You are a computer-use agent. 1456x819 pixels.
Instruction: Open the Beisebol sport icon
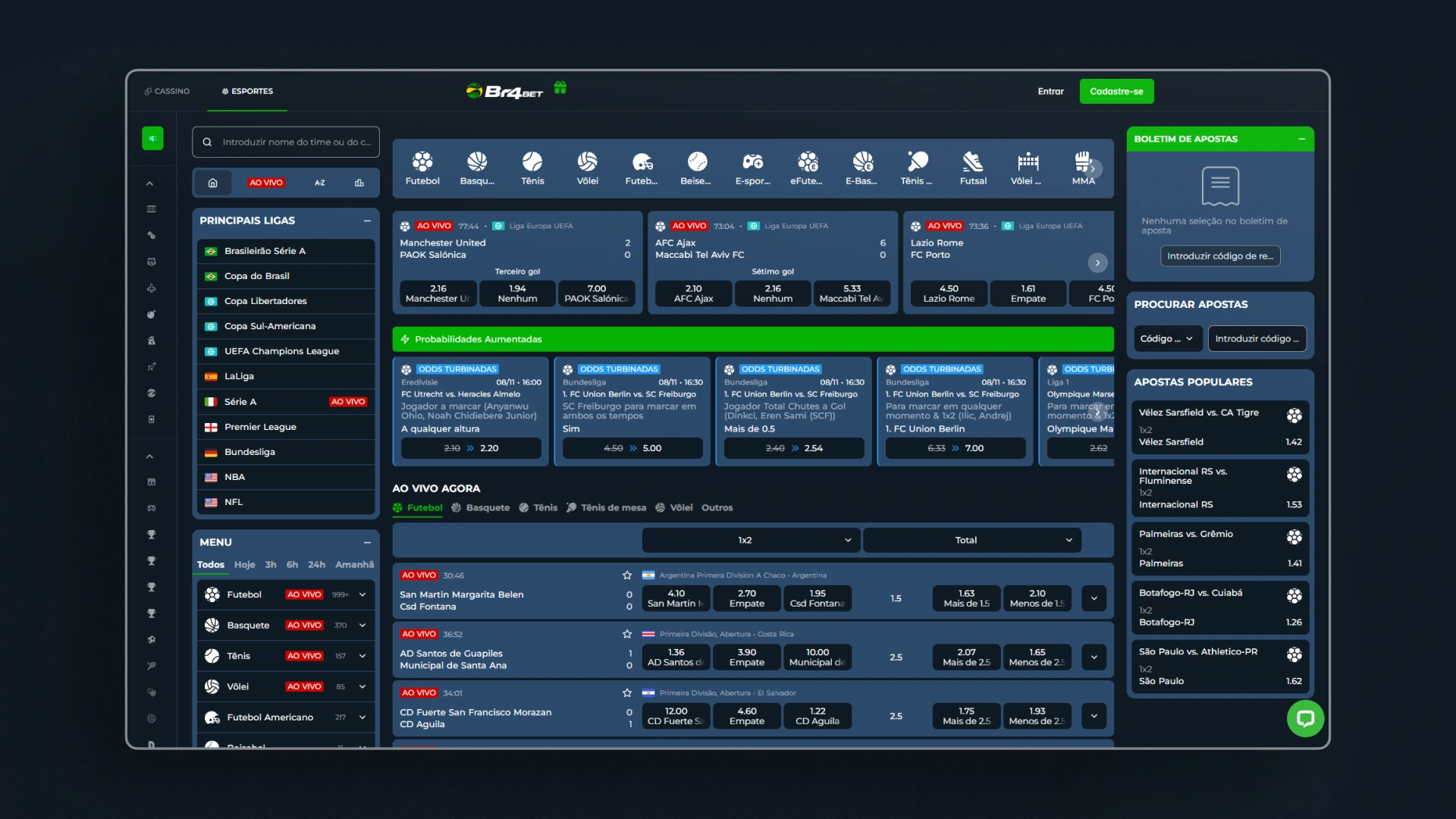tap(697, 168)
